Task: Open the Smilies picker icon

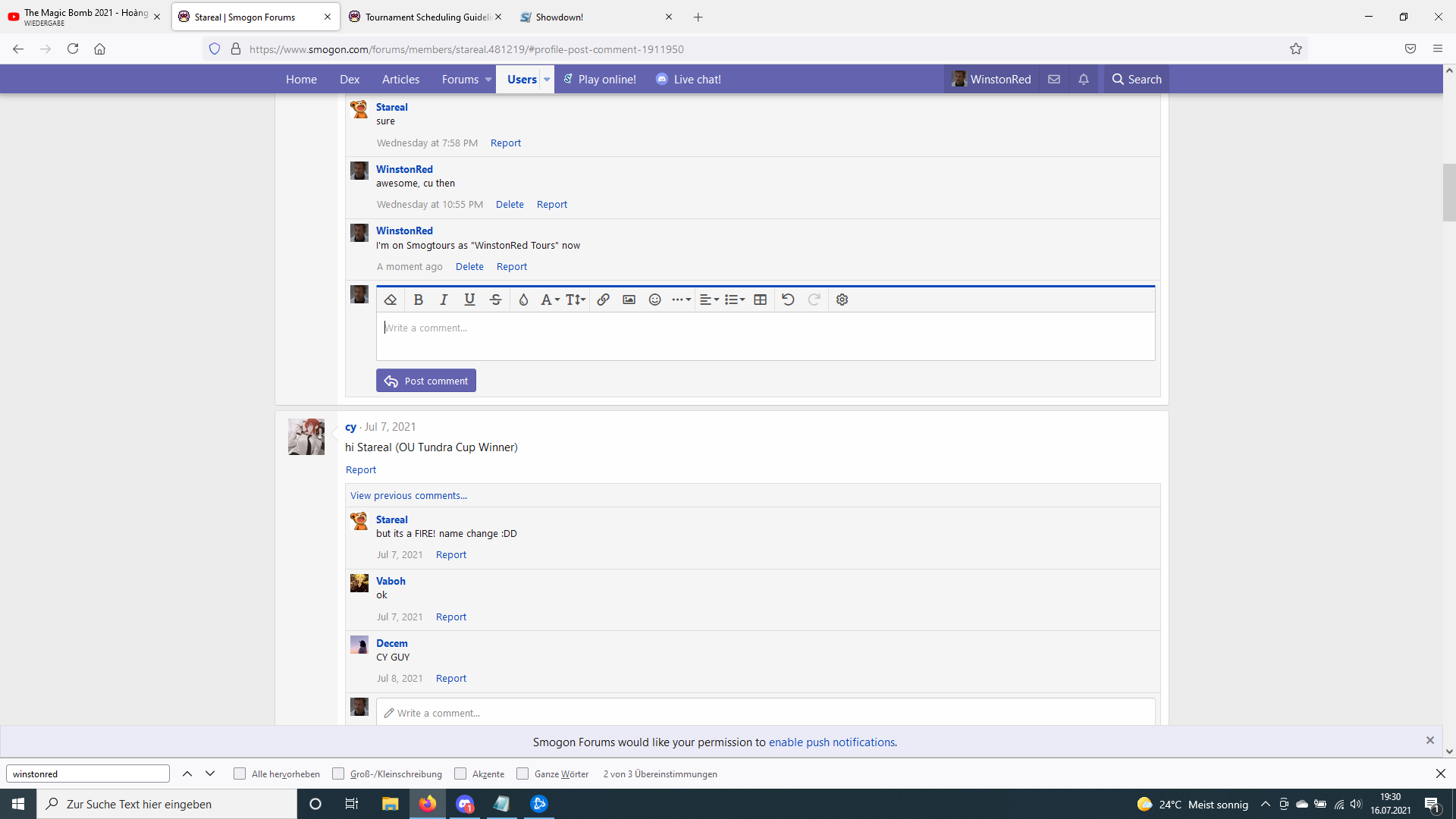Action: pos(655,300)
